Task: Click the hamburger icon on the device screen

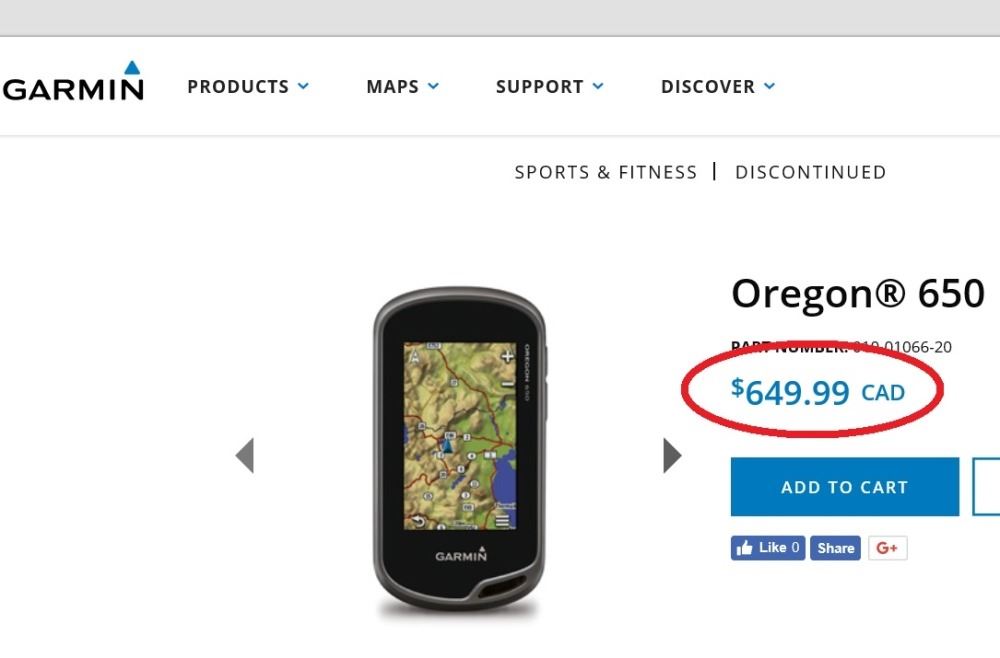Action: coord(502,521)
